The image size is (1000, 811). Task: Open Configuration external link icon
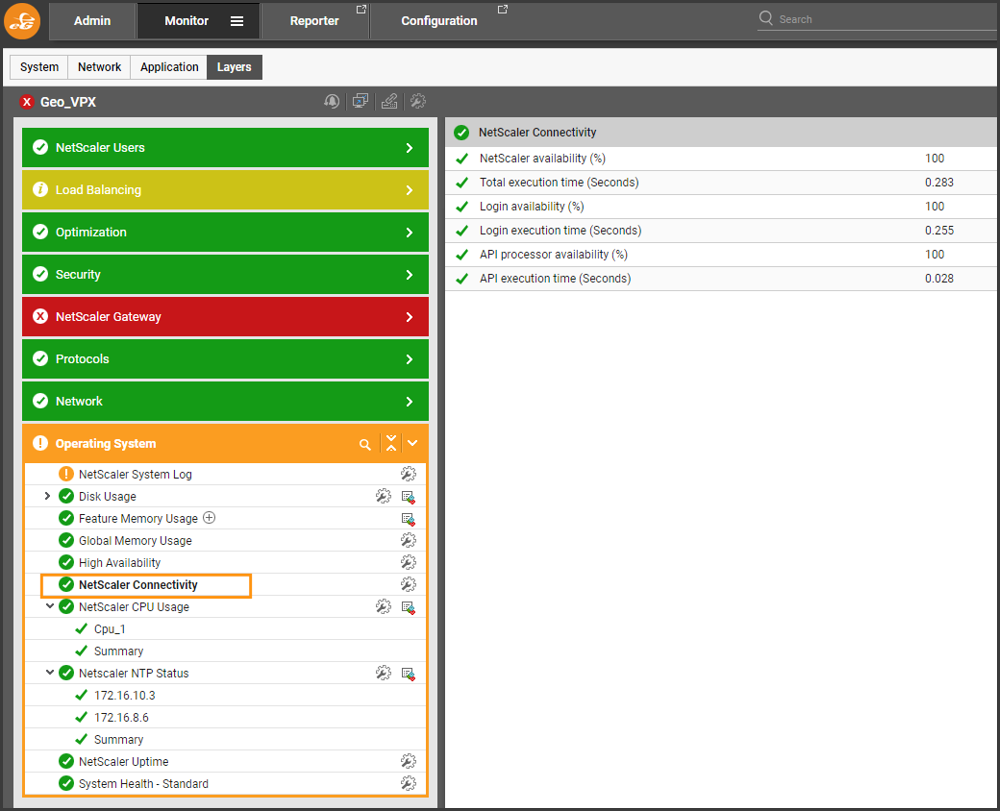pyautogui.click(x=503, y=10)
